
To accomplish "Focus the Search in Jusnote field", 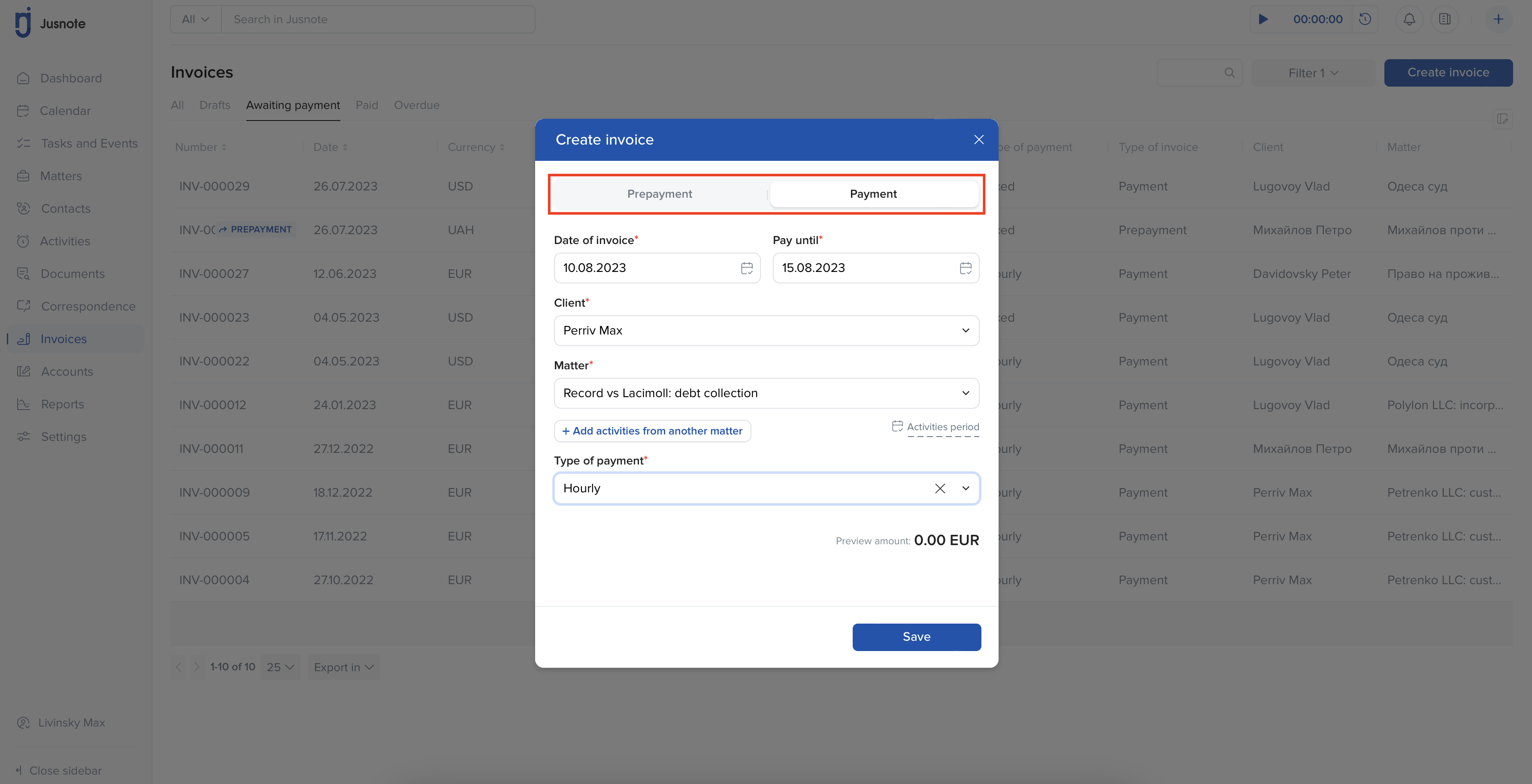I will point(378,19).
